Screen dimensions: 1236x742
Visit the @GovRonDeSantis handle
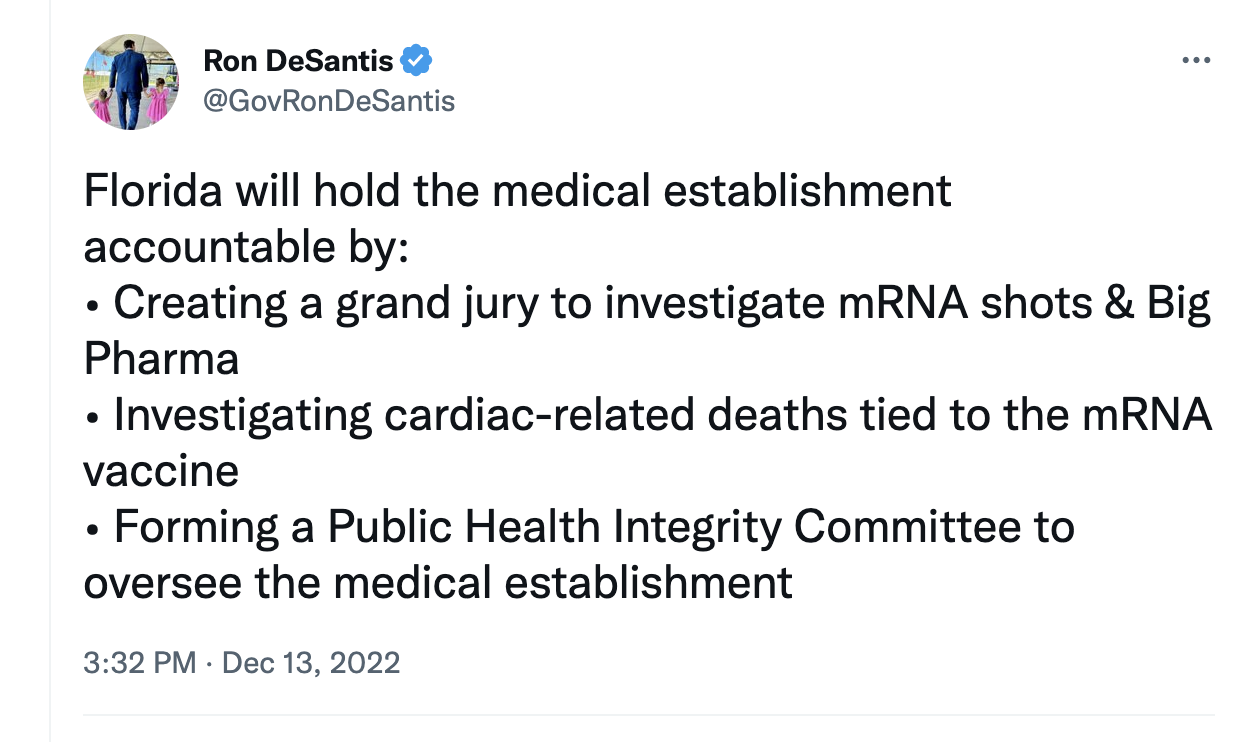(329, 101)
